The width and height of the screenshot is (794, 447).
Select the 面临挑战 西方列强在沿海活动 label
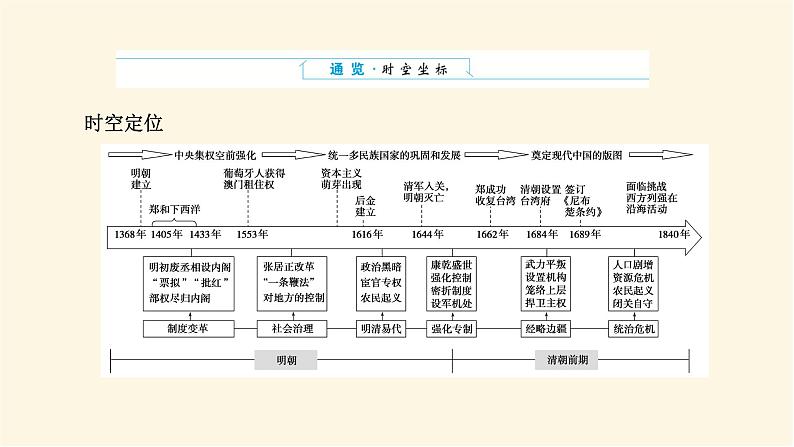(x=652, y=197)
